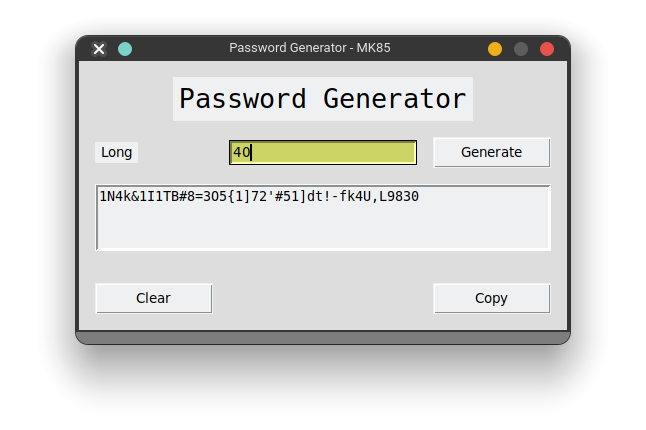
Task: Copy the password with the Copy button
Action: (492, 298)
